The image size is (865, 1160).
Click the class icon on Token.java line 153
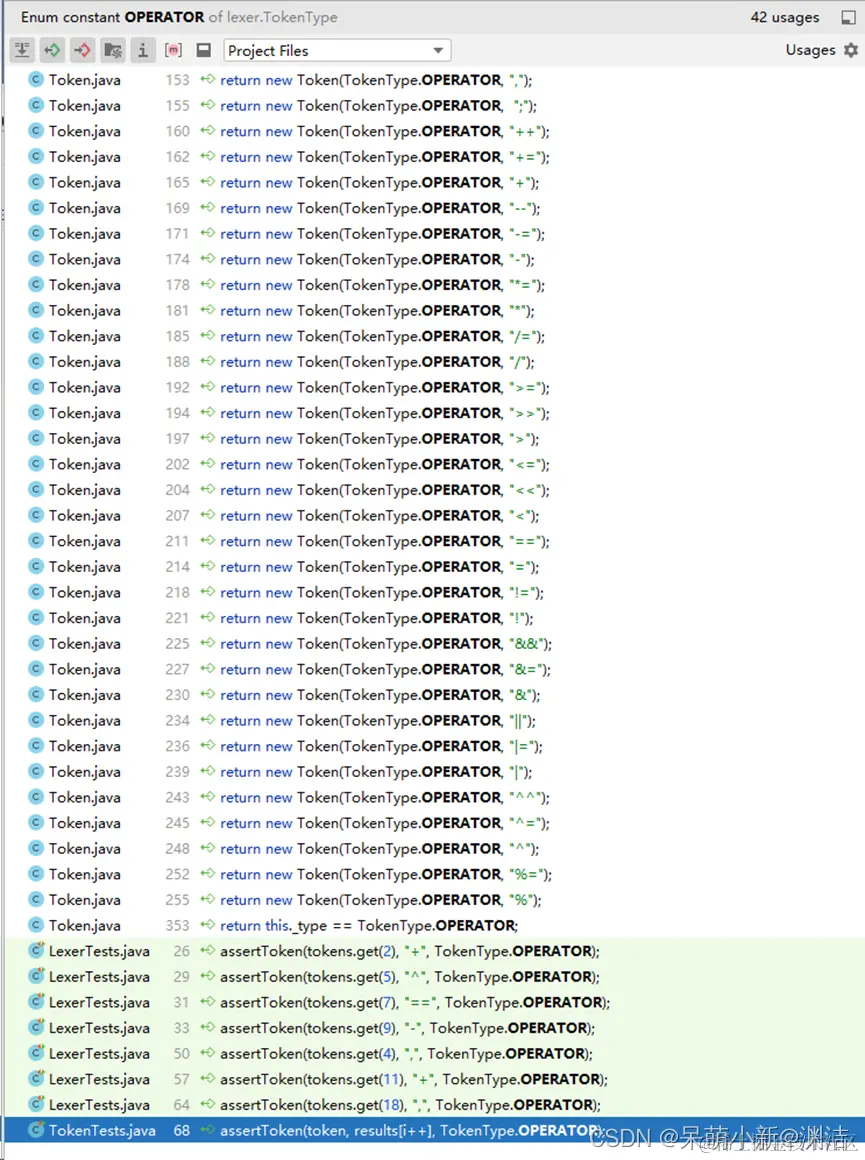point(36,79)
